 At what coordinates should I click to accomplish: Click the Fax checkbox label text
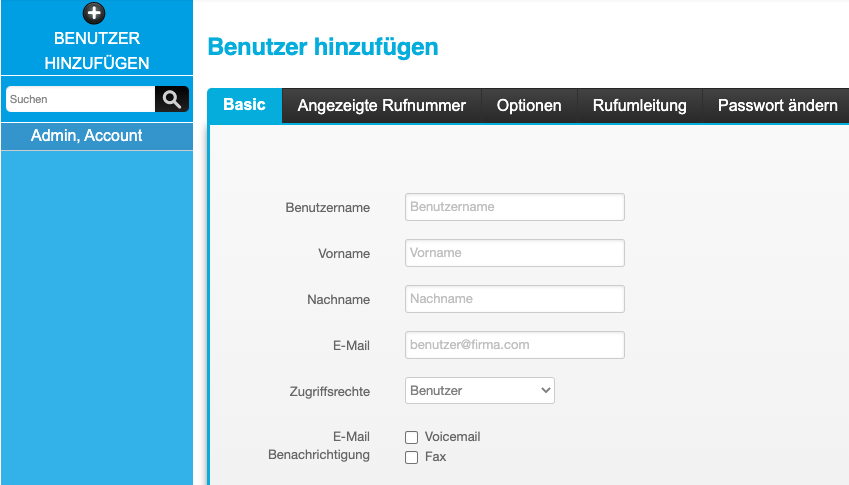tap(435, 457)
